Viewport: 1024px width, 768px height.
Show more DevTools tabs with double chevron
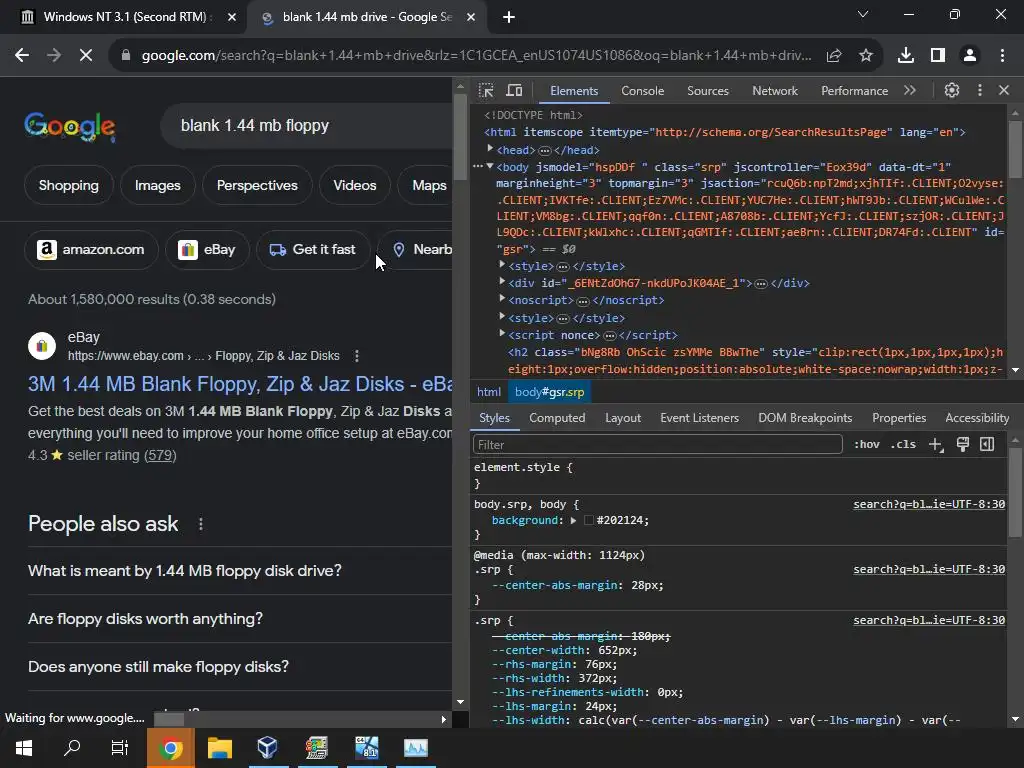(910, 90)
